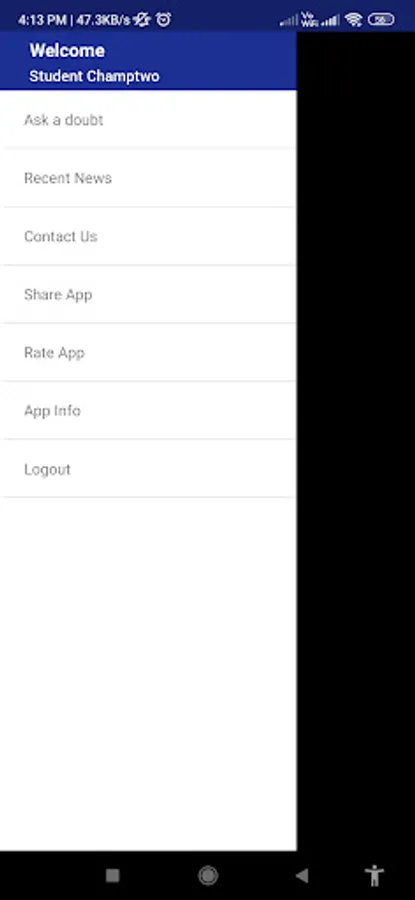Tap the 4:13 PM clock in status bar
Viewport: 415px width, 900px height.
click(x=42, y=21)
